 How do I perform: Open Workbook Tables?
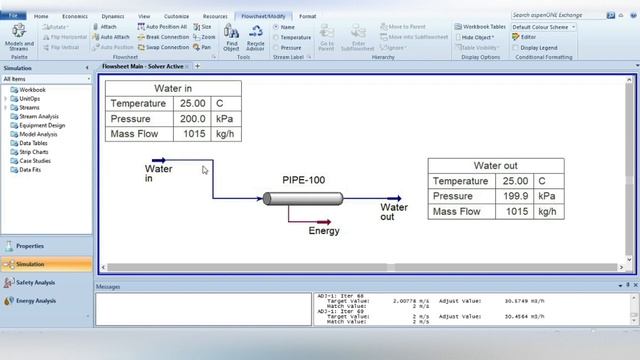480,27
